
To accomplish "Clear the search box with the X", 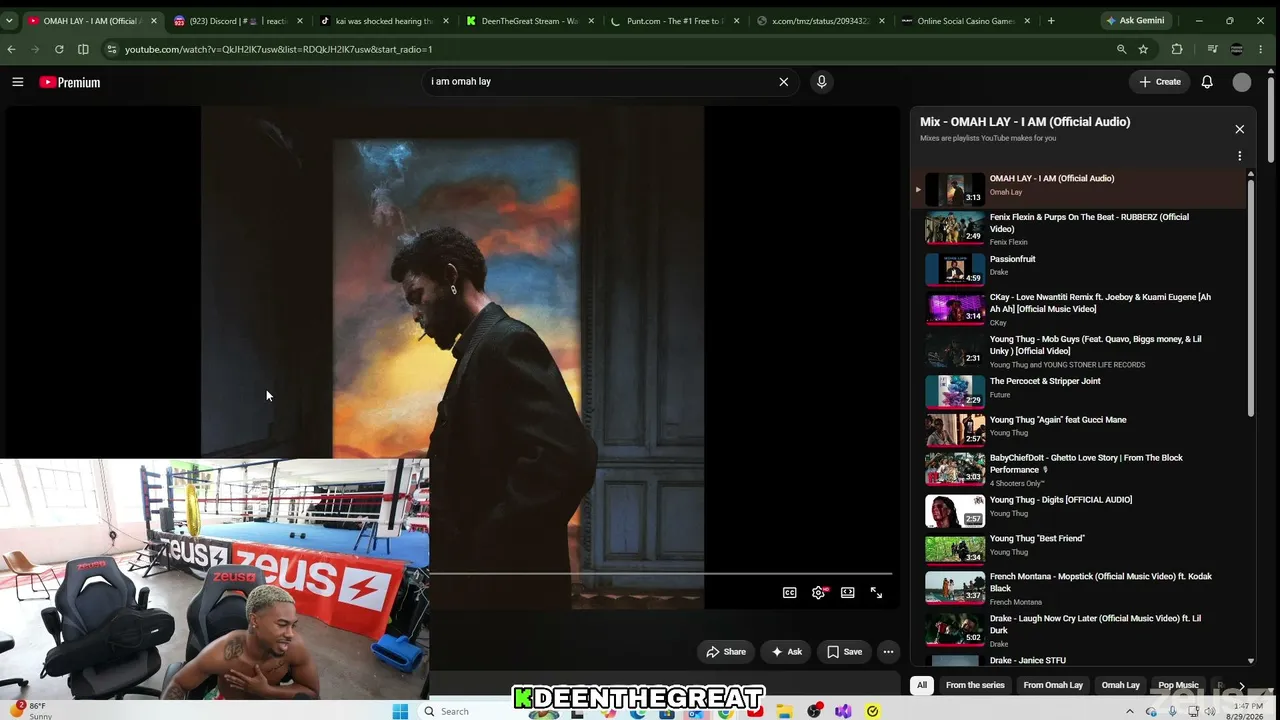I will click(x=784, y=82).
